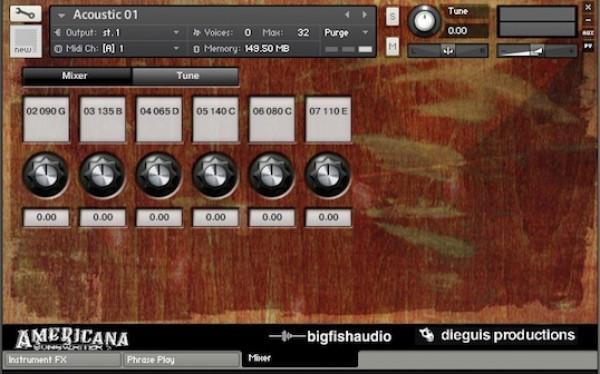This screenshot has height=374, width=600.
Task: Click the tune knob under 06 080 C
Action: click(271, 175)
